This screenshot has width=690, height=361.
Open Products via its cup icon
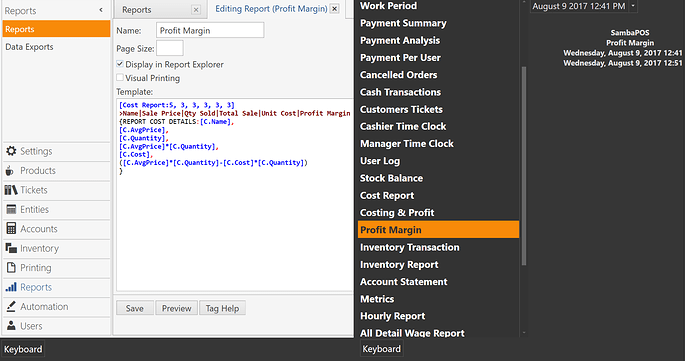click(10, 171)
